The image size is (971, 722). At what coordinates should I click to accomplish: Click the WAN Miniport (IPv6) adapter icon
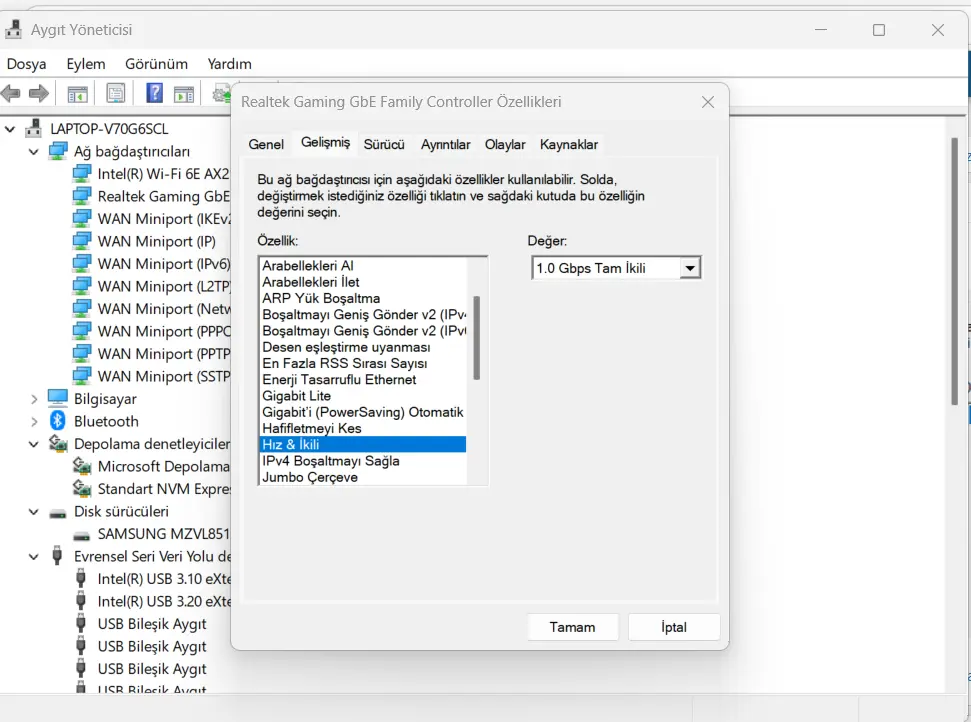pyautogui.click(x=82, y=263)
